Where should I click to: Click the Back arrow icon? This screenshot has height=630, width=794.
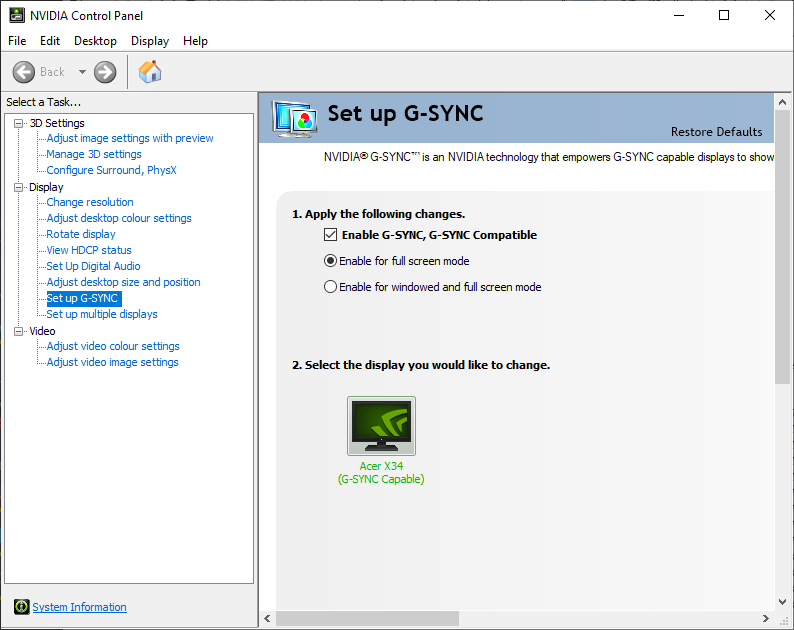24,72
